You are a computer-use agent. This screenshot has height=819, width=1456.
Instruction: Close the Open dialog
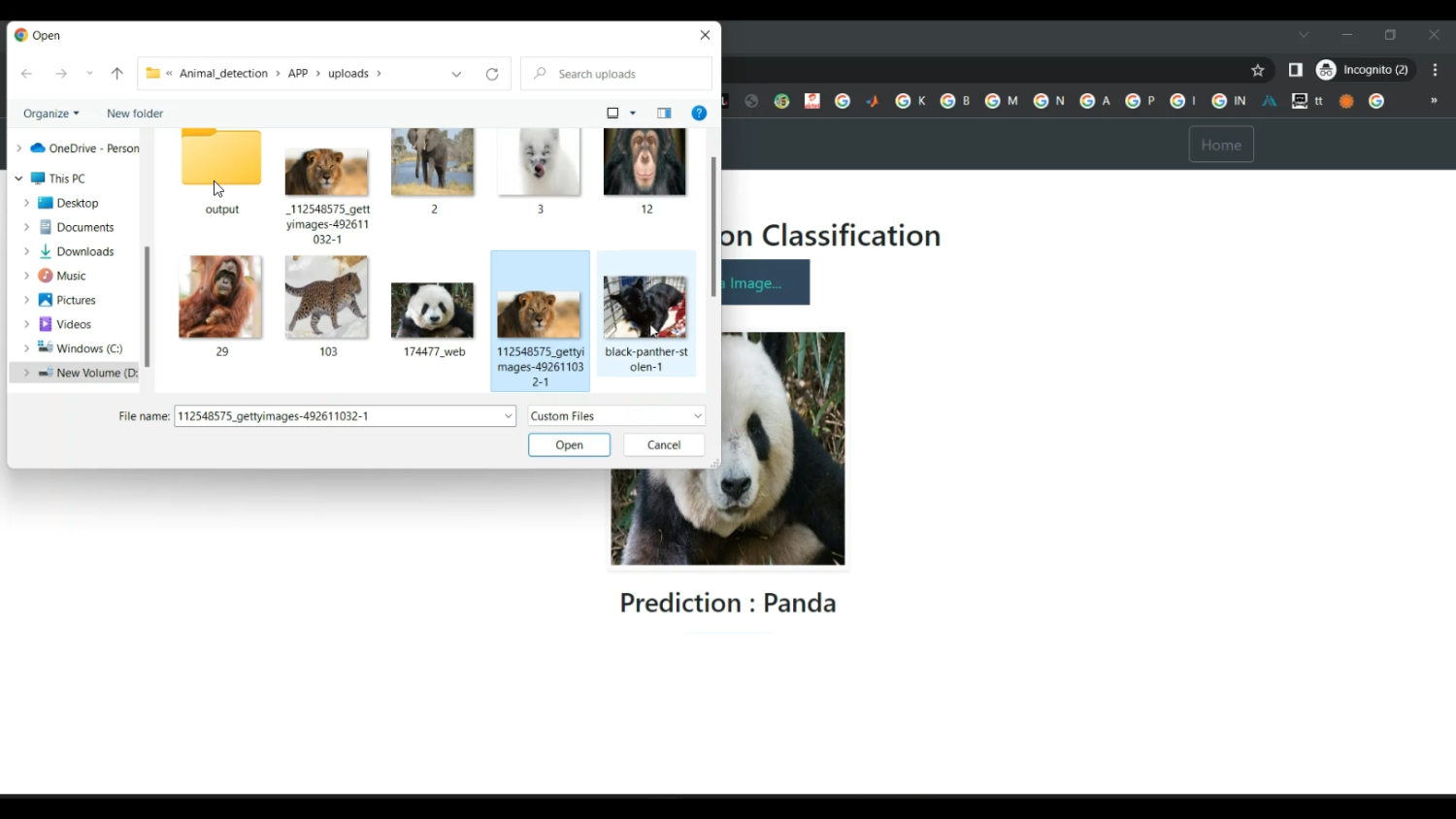pyautogui.click(x=705, y=35)
